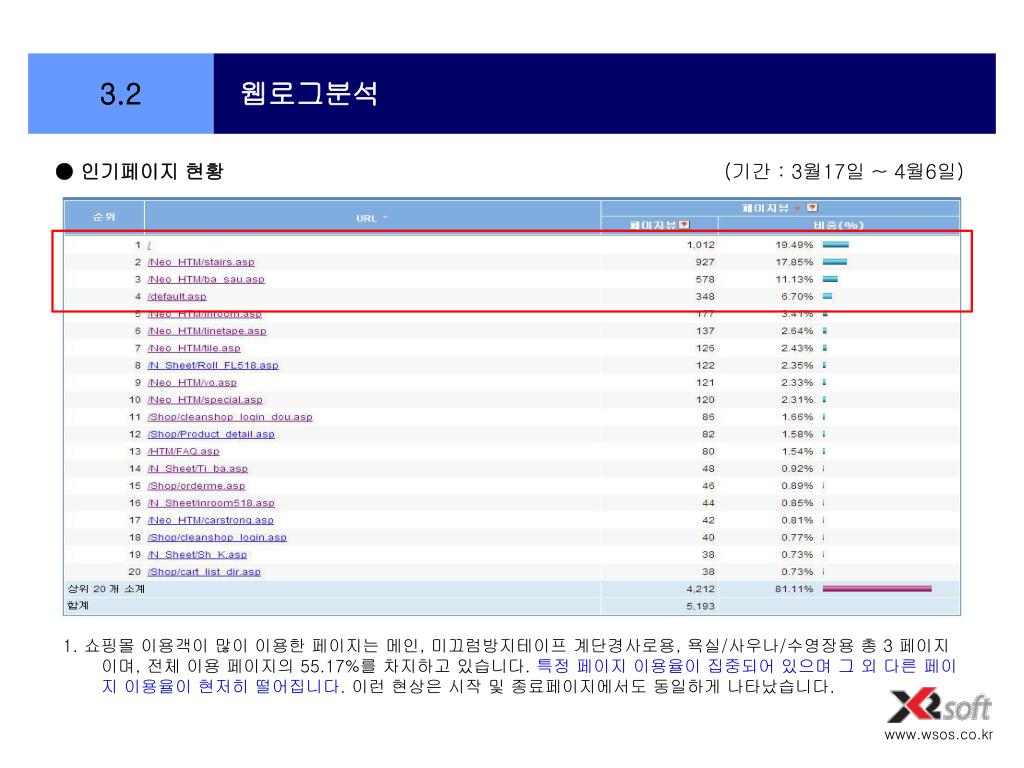
Task: Open the /N_Sheet/Ti_ba.asp link
Action: coord(198,468)
